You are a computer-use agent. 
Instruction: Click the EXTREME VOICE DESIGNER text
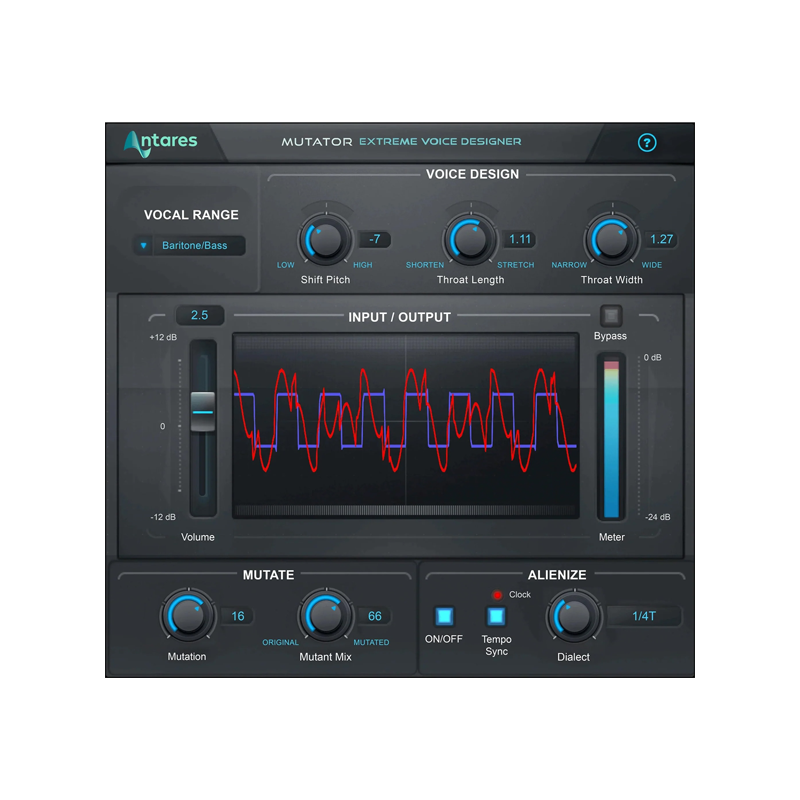point(440,141)
